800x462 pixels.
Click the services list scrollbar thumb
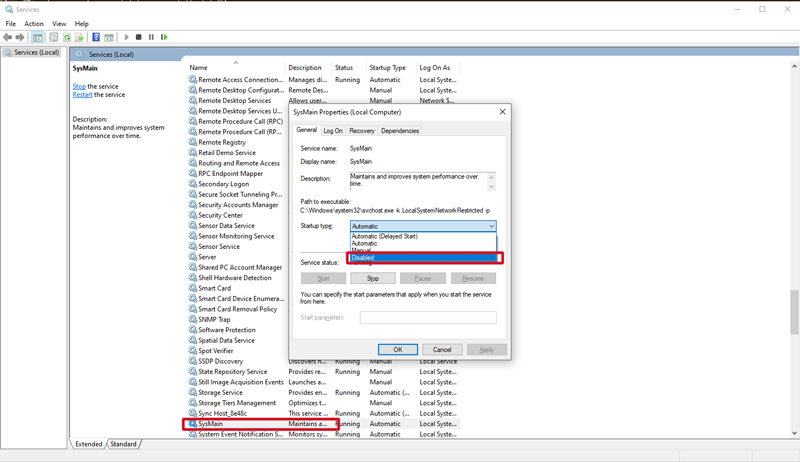tap(794, 312)
